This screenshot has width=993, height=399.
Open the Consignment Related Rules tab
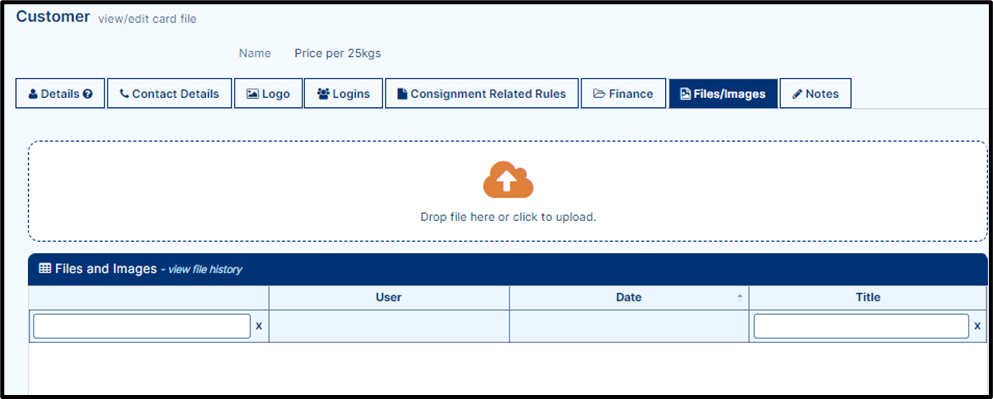click(482, 94)
